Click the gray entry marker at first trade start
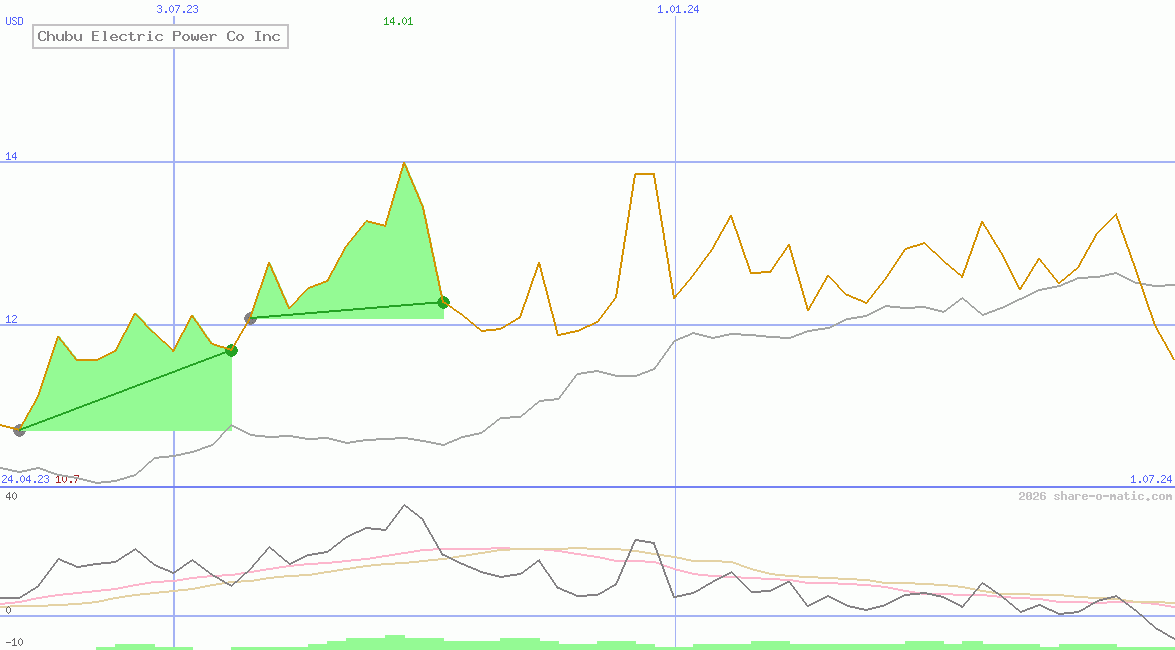This screenshot has height=650, width=1175. tap(19, 430)
